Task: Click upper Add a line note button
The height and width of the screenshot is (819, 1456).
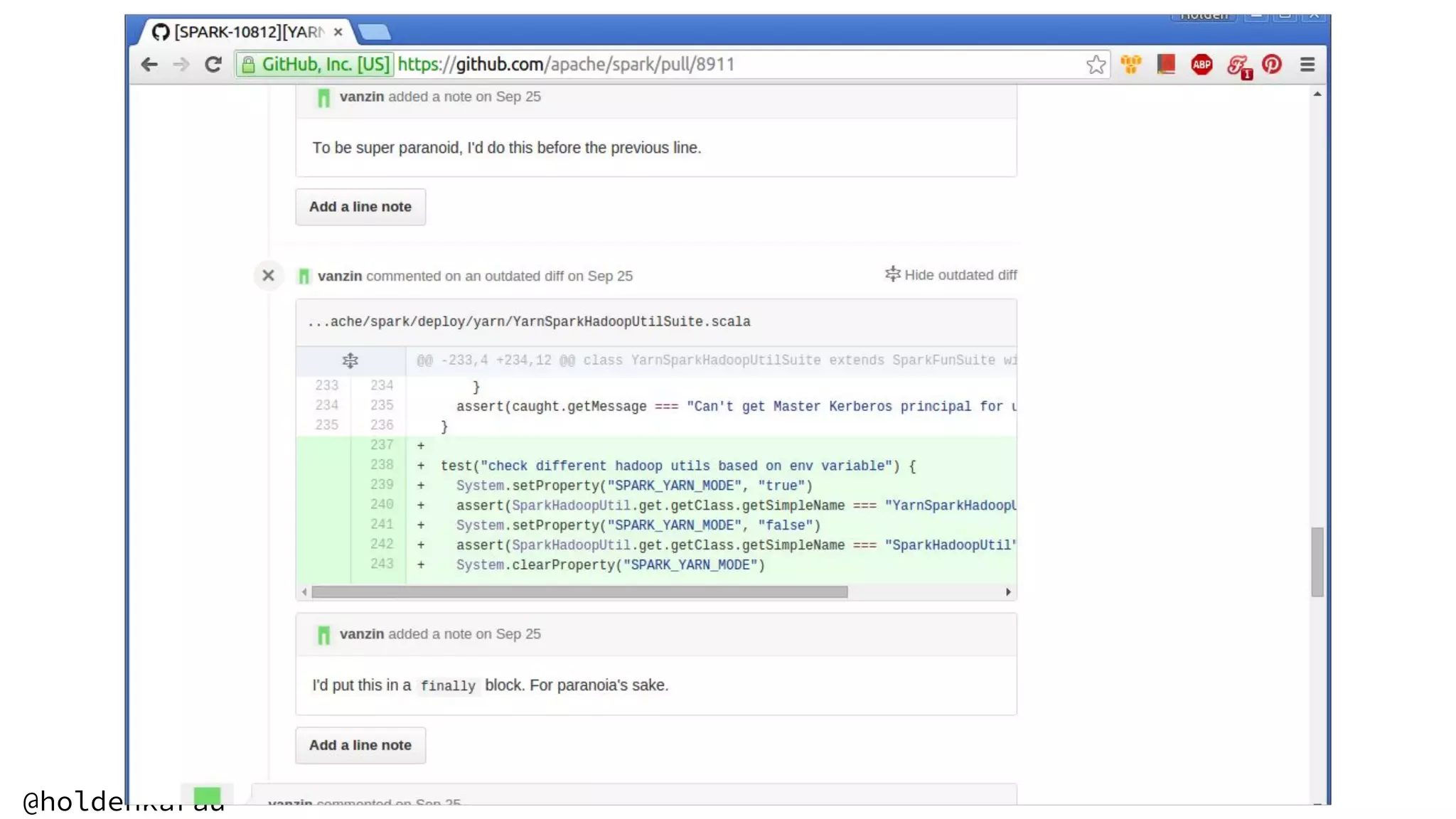Action: click(360, 207)
